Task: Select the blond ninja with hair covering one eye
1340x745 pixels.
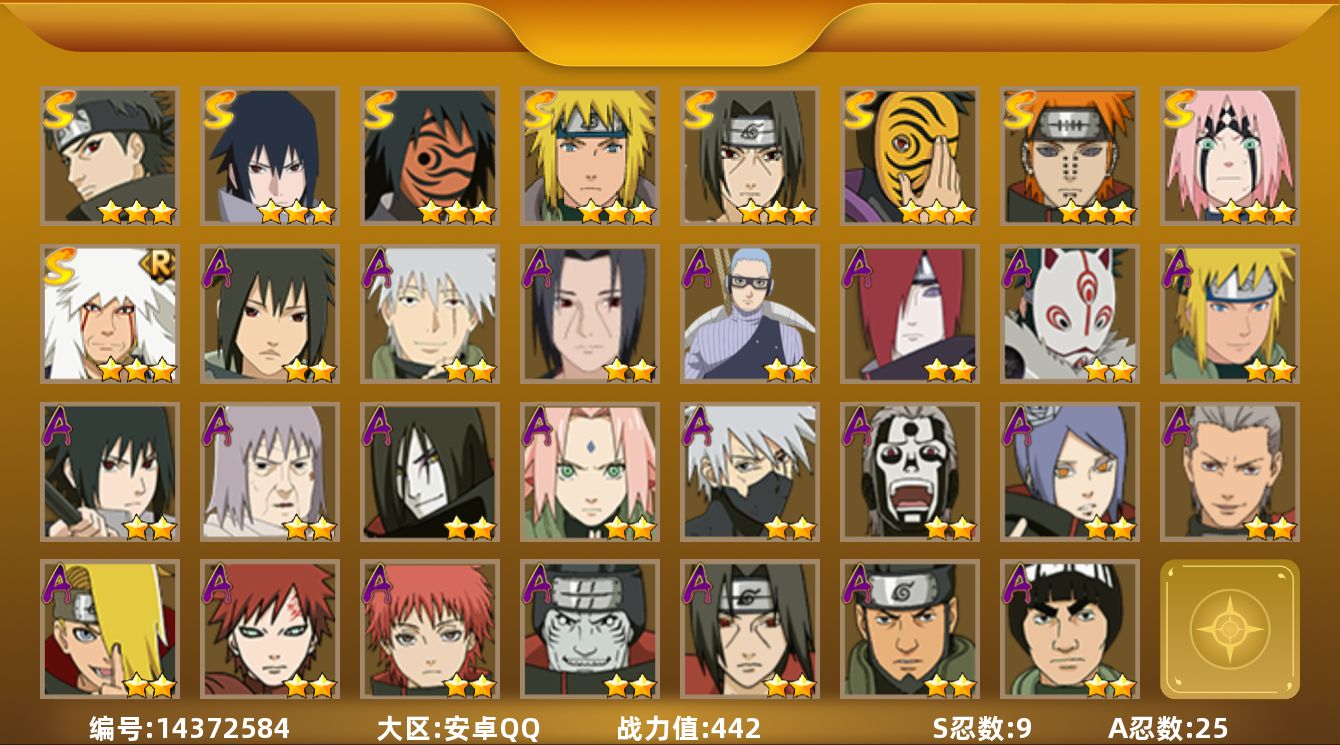Action: click(x=110, y=629)
